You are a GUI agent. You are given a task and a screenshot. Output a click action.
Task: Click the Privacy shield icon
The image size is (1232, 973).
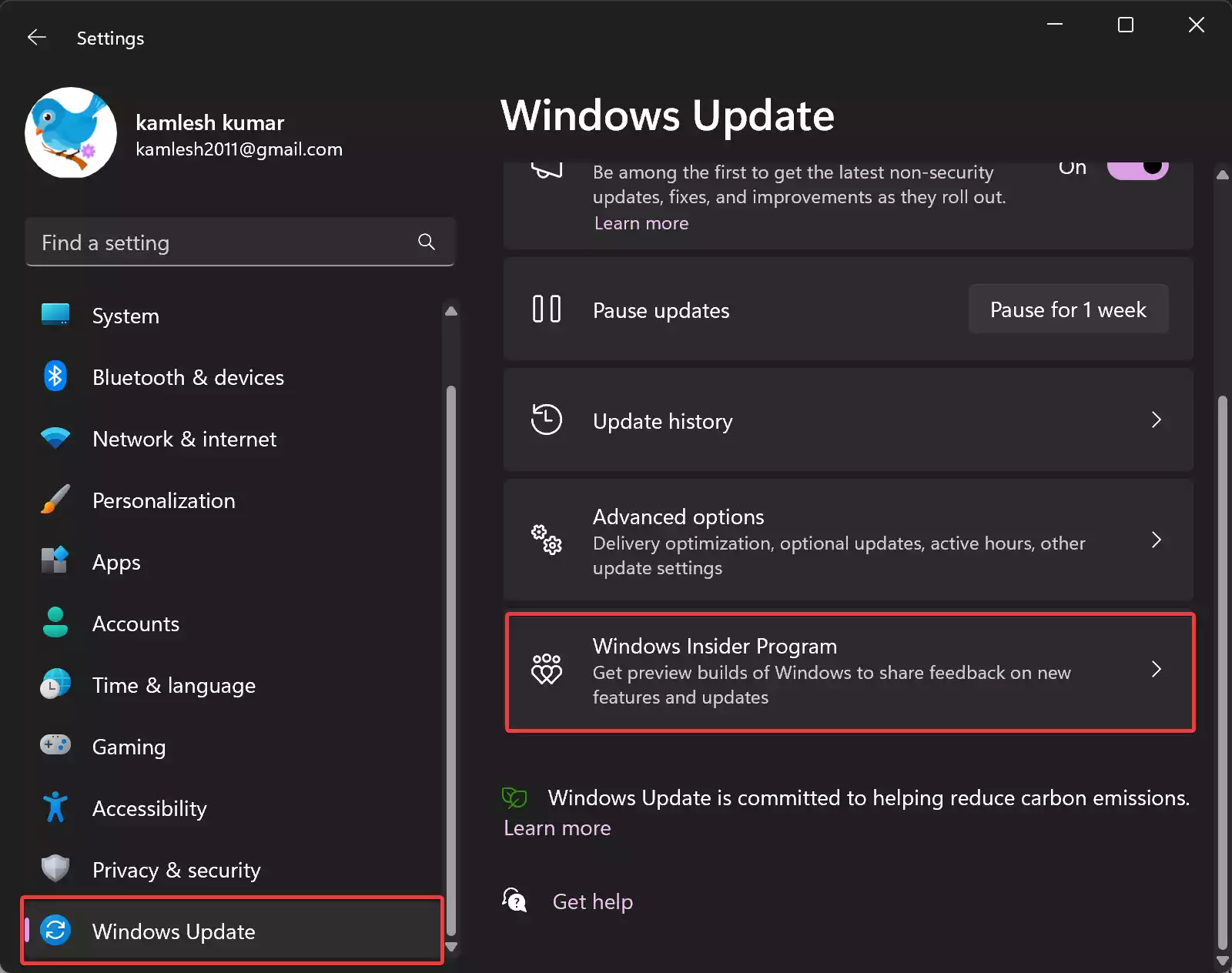pyautogui.click(x=55, y=869)
